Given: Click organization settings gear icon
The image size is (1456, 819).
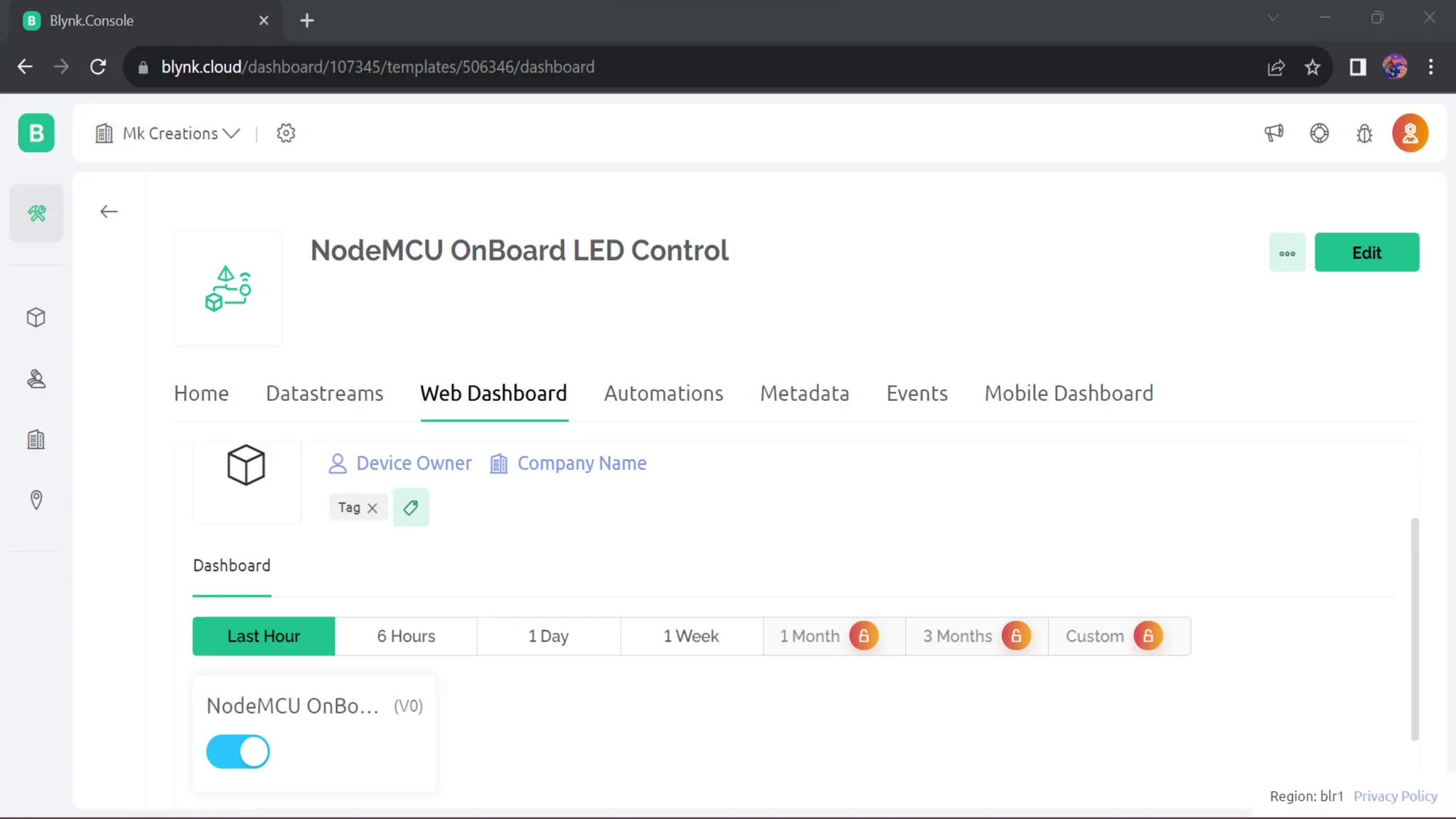Looking at the screenshot, I should tap(286, 133).
